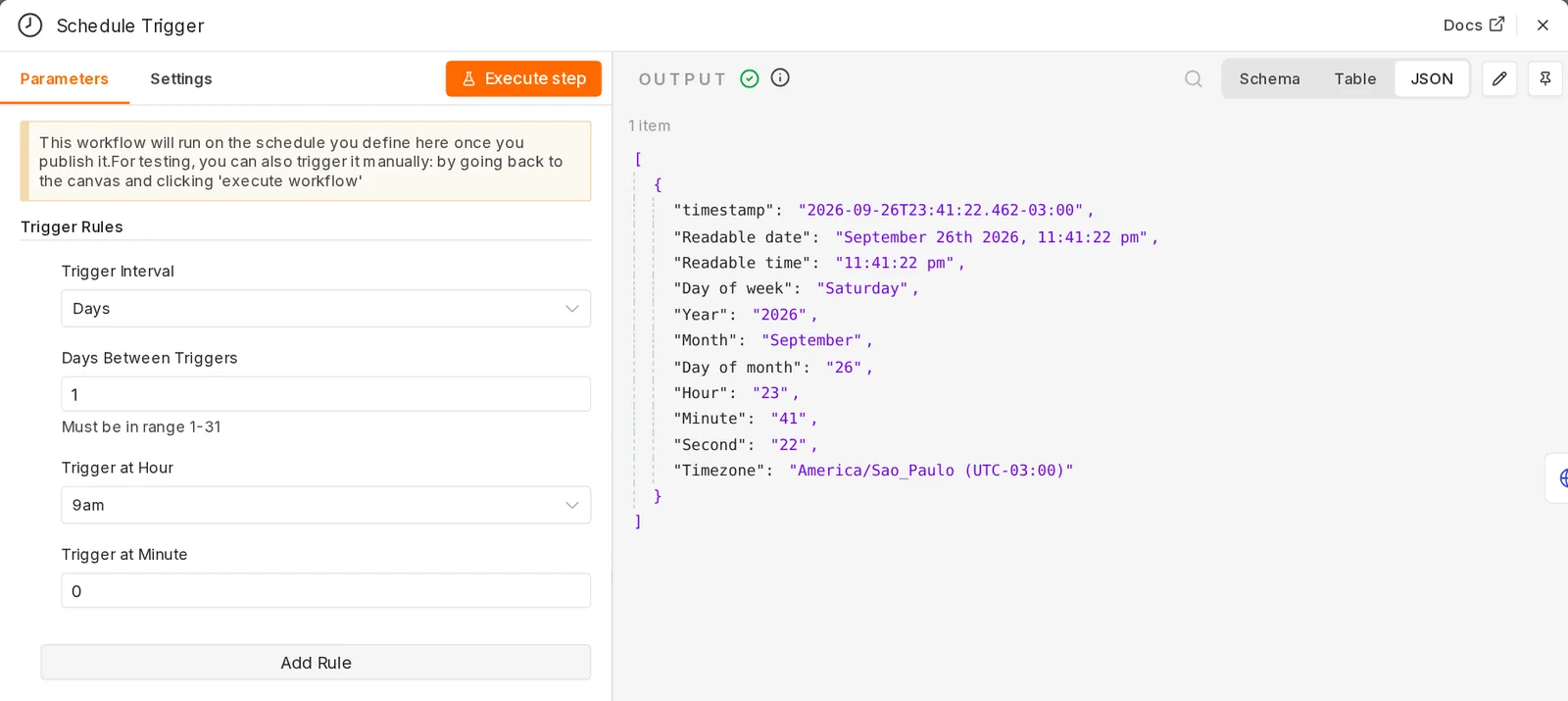Switch output view to Schema
This screenshot has width=1568, height=701.
1269,78
